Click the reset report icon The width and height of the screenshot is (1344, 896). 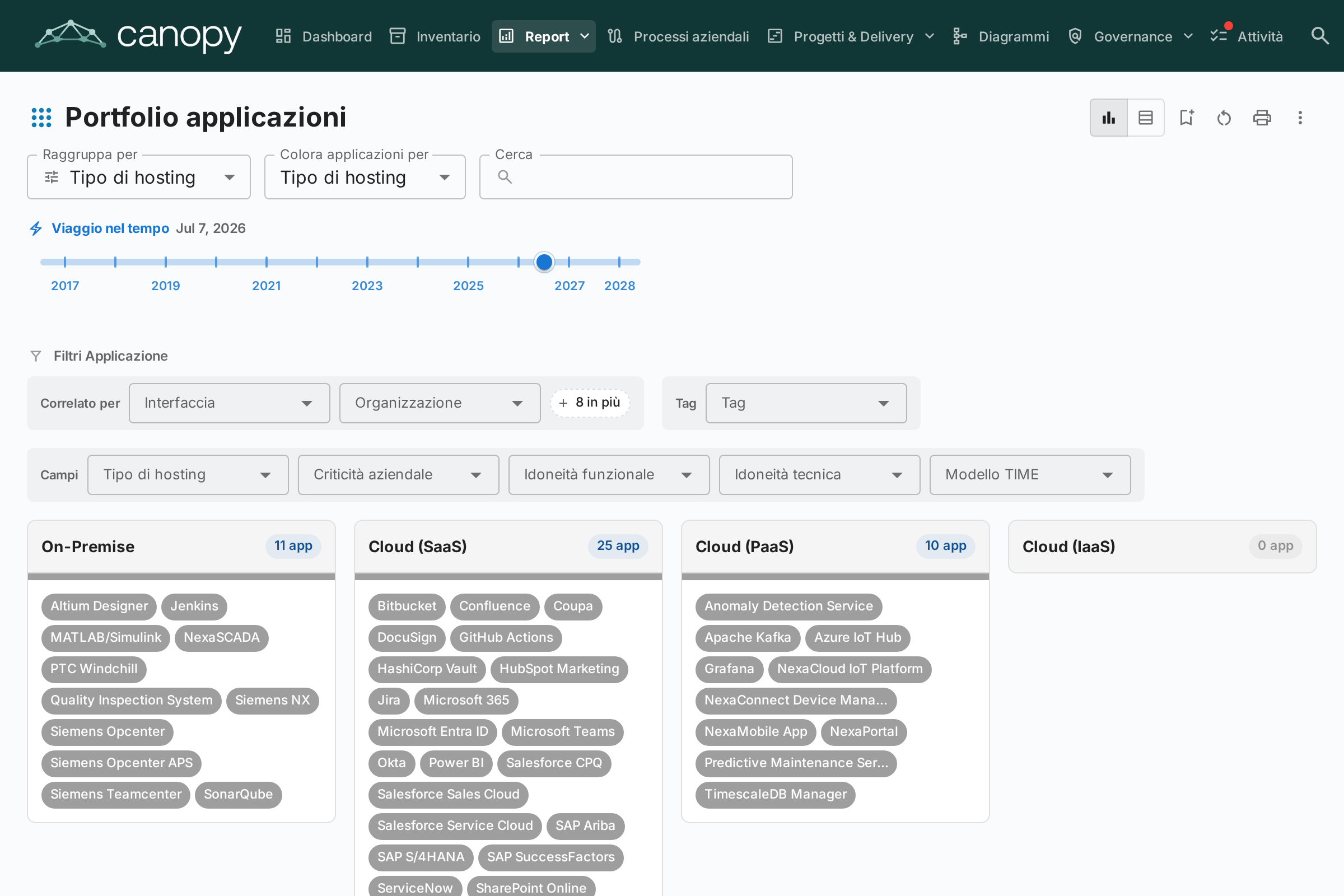coord(1224,118)
